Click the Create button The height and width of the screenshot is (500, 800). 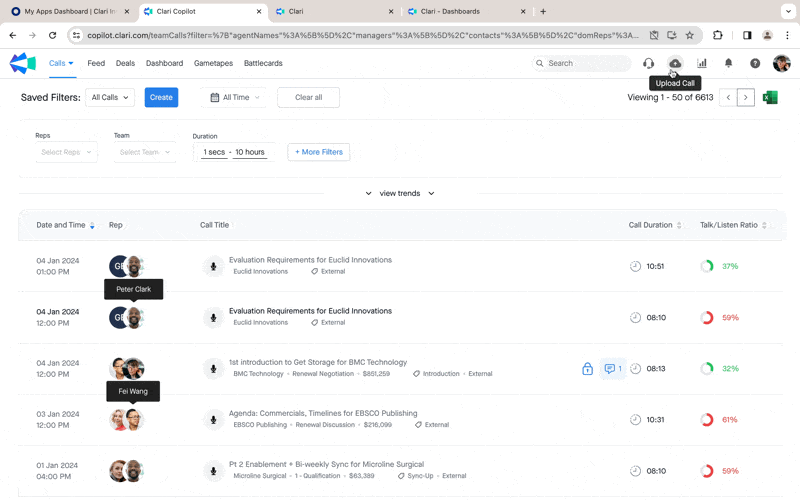click(x=161, y=97)
